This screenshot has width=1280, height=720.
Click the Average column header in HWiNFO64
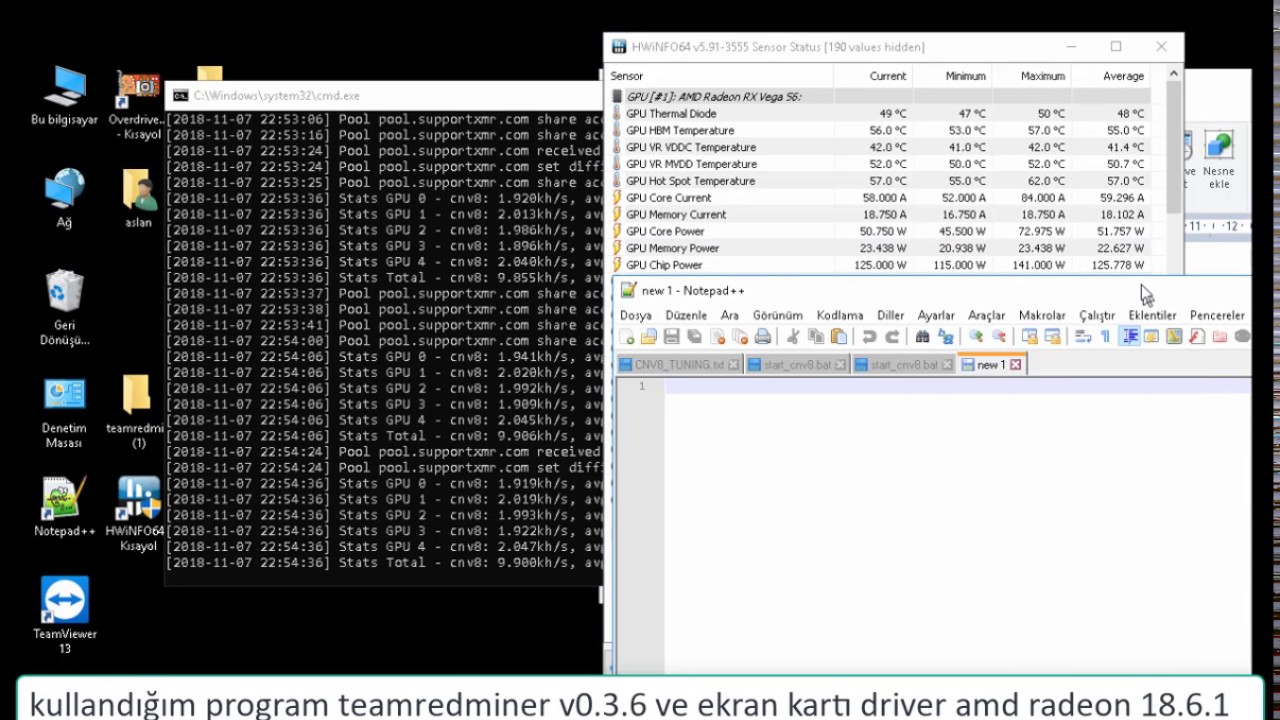click(x=1123, y=76)
